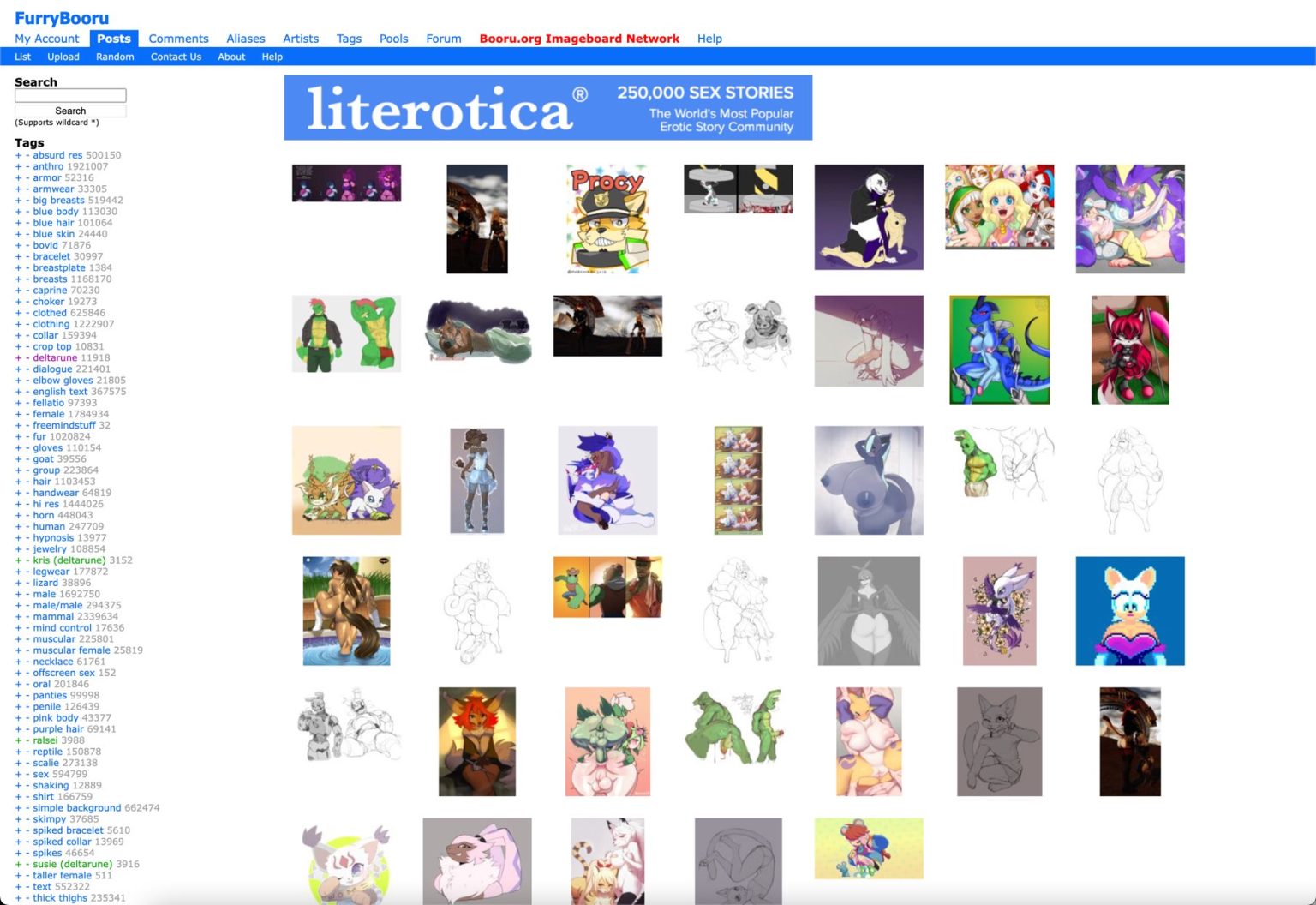Image resolution: width=1316 pixels, height=905 pixels.
Task: Open the Aliases tab
Action: (x=246, y=39)
